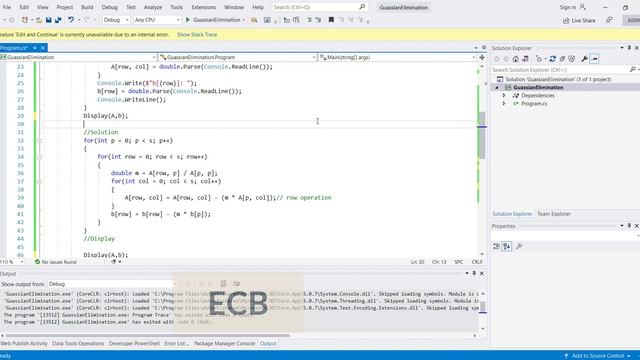
Task: Toggle Word Wrap icon in Output panel
Action: [x=236, y=284]
